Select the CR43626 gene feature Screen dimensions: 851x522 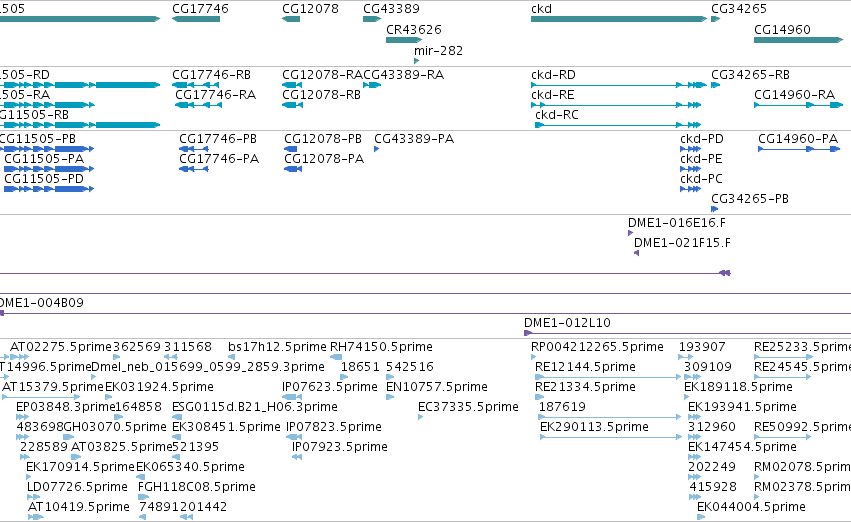point(404,40)
